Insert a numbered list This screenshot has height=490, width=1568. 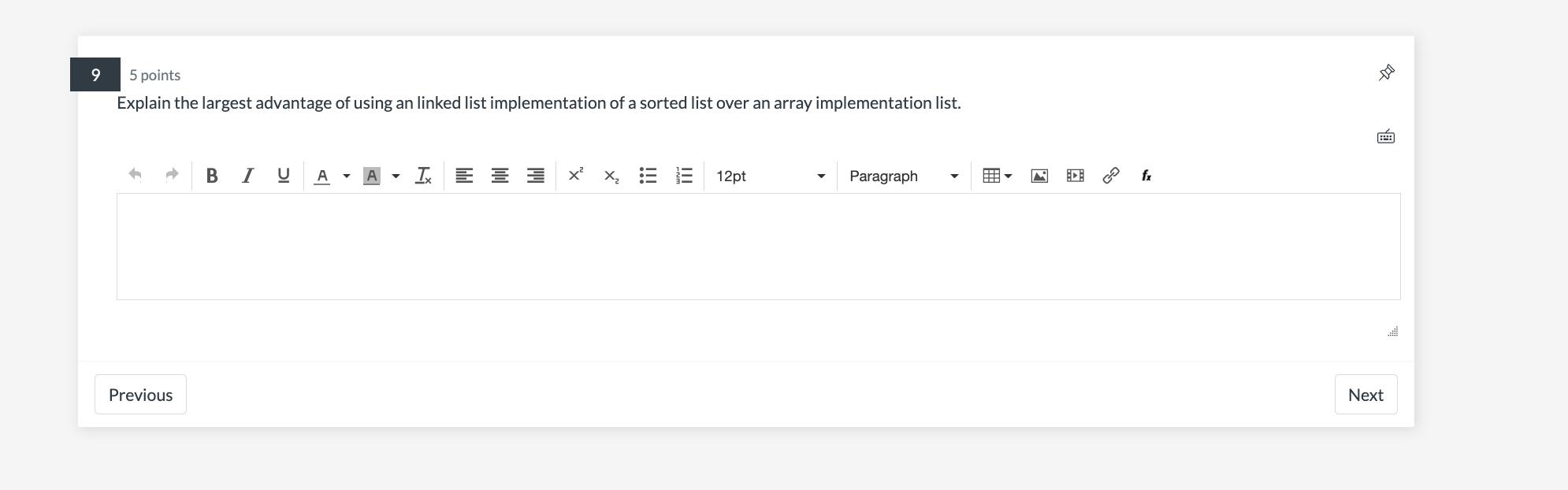(x=684, y=176)
